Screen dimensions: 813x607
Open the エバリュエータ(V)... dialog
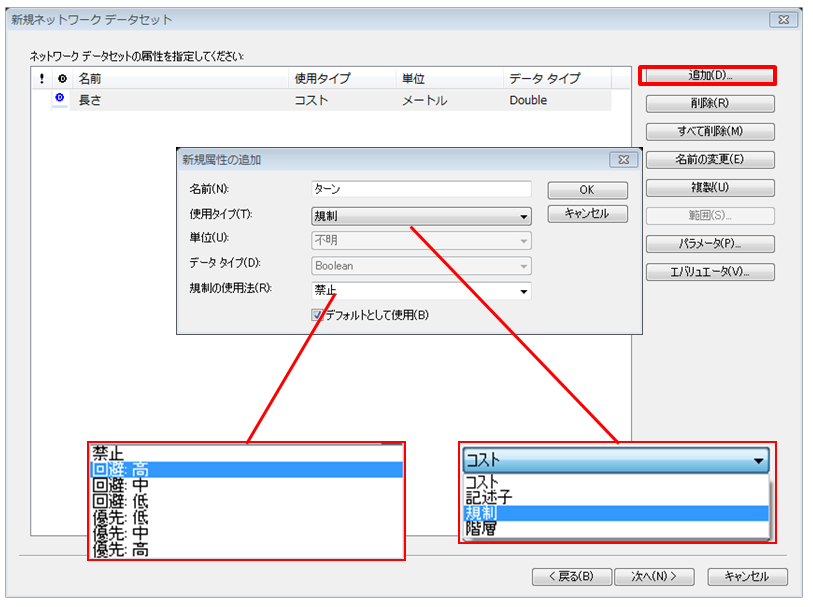coord(709,272)
